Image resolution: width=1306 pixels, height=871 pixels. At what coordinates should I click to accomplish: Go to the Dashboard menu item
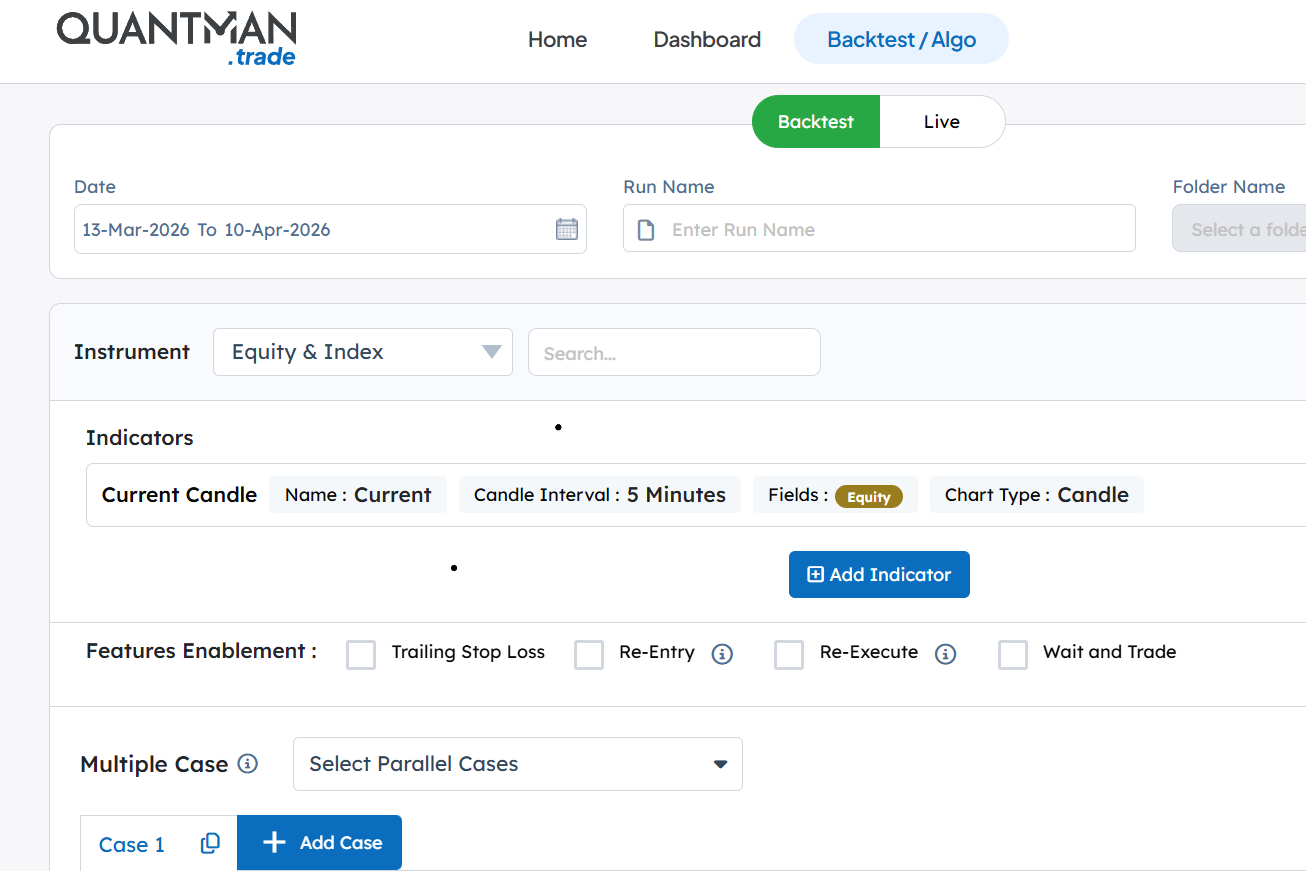(707, 40)
